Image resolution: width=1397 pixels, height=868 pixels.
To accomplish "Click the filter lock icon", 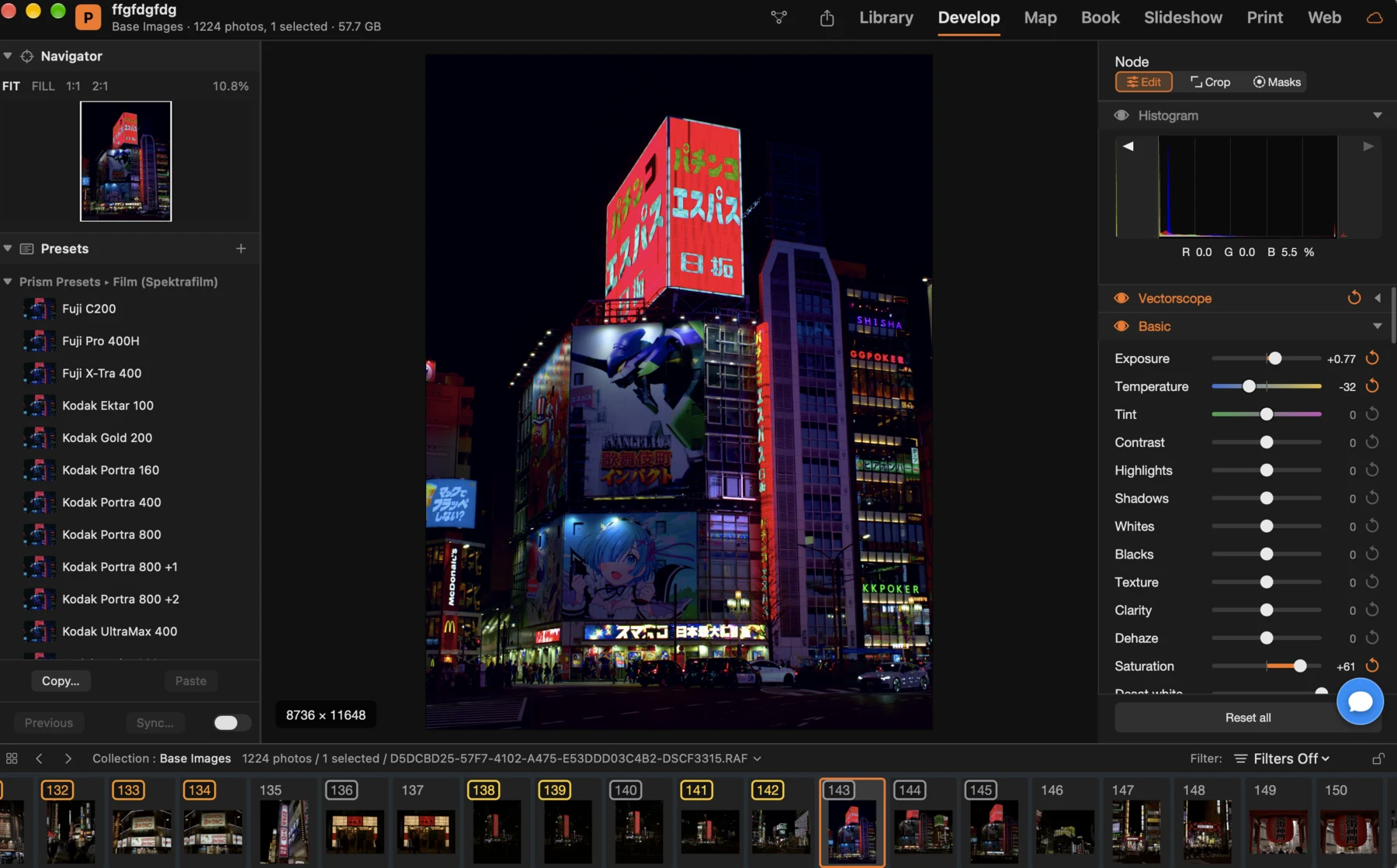I will point(1378,759).
